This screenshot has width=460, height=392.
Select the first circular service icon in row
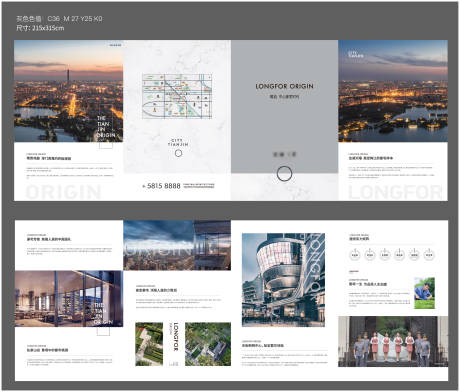coord(355,255)
